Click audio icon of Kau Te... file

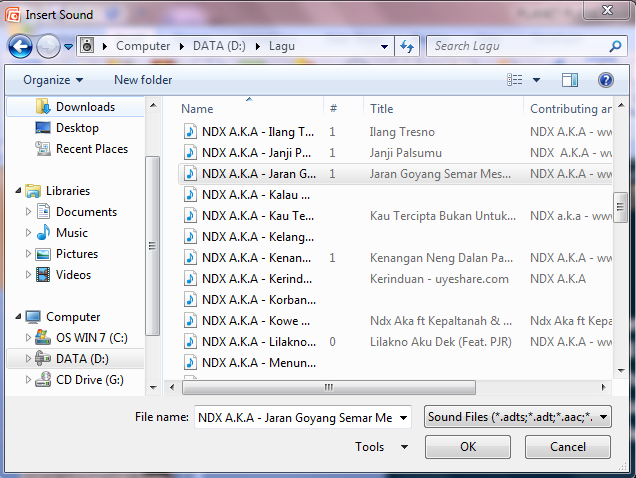coord(190,215)
